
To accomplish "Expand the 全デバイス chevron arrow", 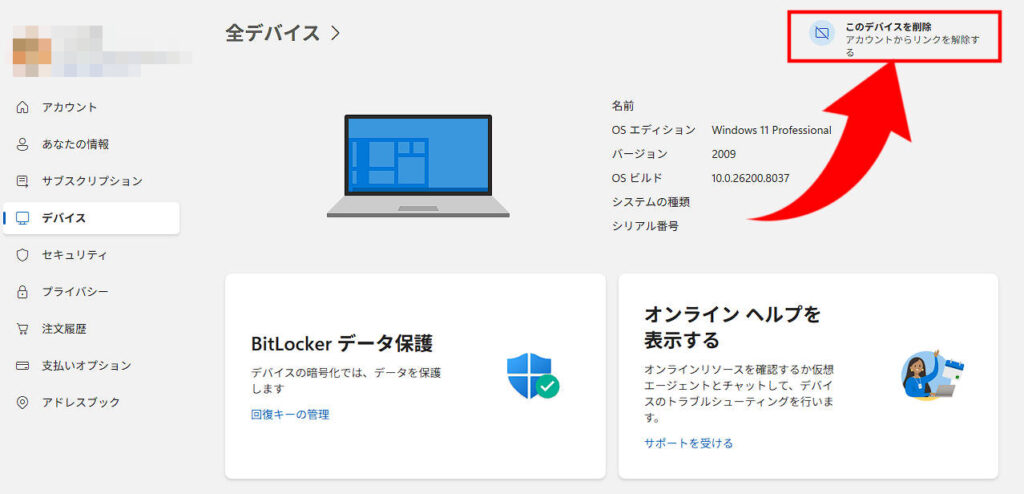I will (336, 33).
